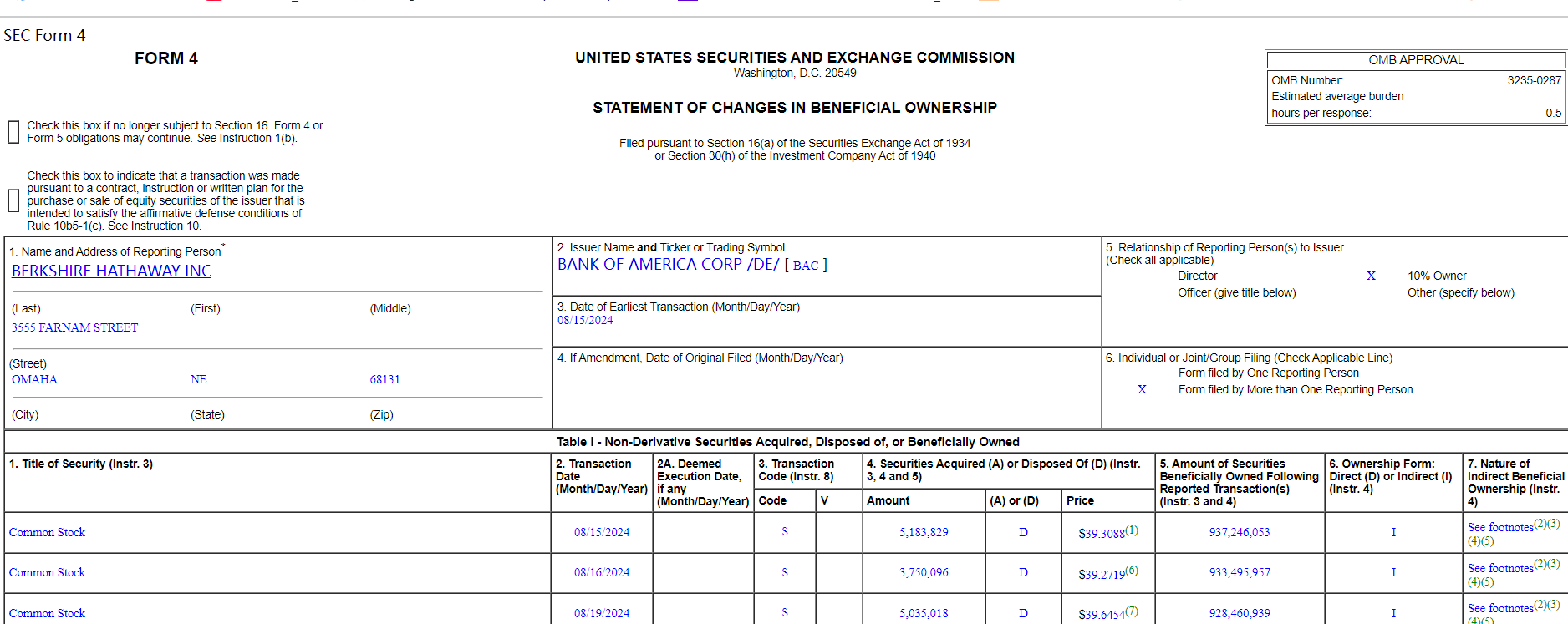Click the SEC Form 4 page heading
This screenshot has width=1568, height=624.
(44, 35)
